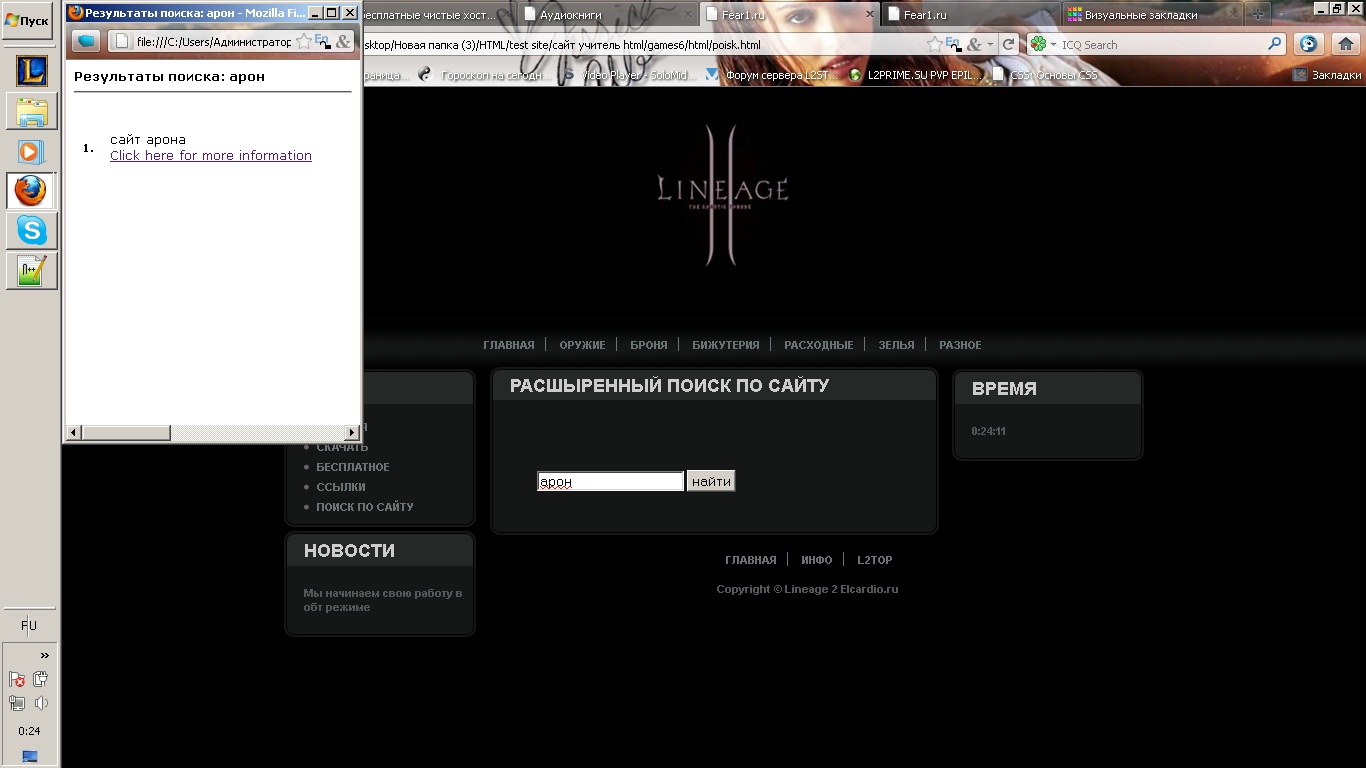The width and height of the screenshot is (1366, 768).
Task: Click the blue round toolbar button beside home
Action: click(1308, 44)
